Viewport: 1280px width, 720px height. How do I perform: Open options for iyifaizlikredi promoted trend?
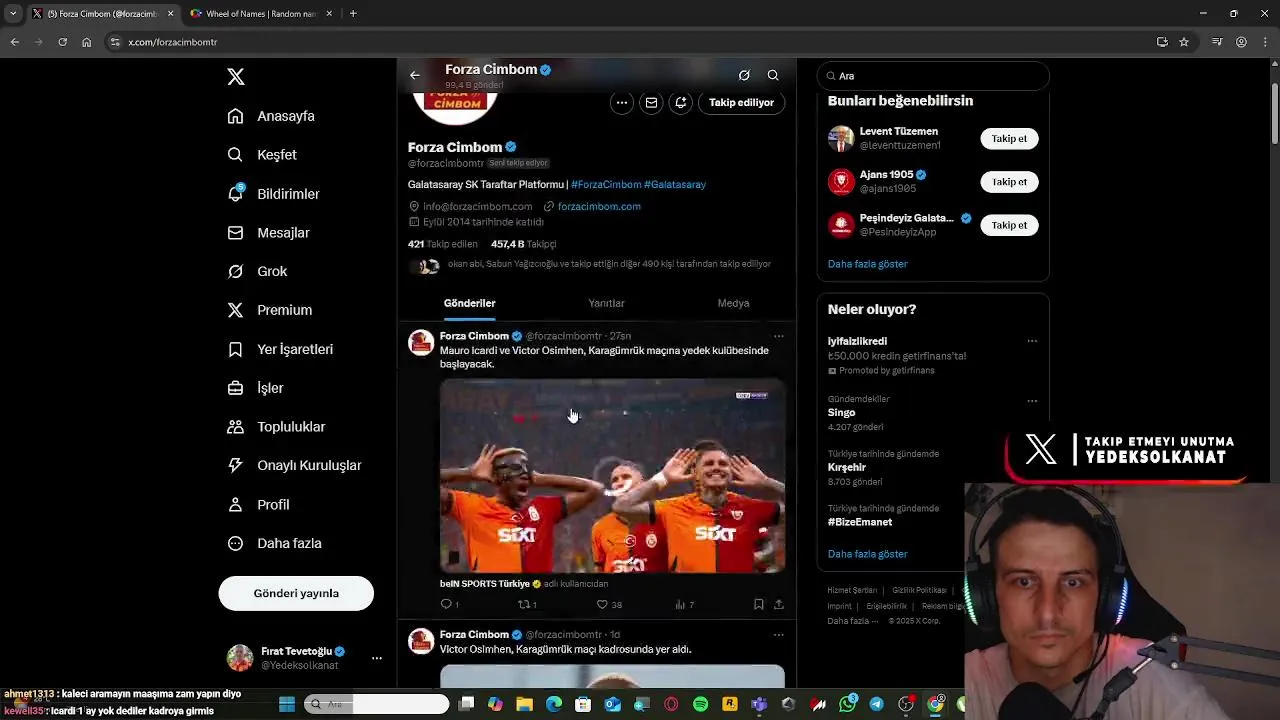[x=1032, y=341]
